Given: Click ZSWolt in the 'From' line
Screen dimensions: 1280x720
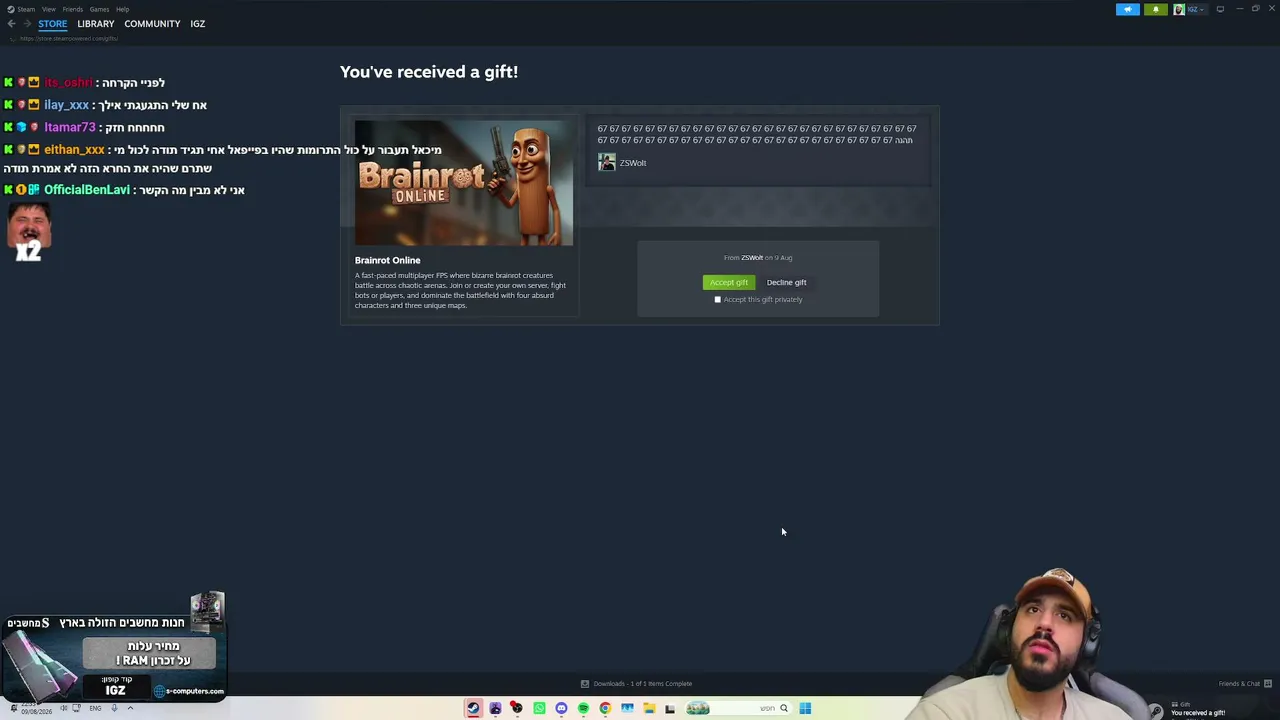Looking at the screenshot, I should 752,258.
